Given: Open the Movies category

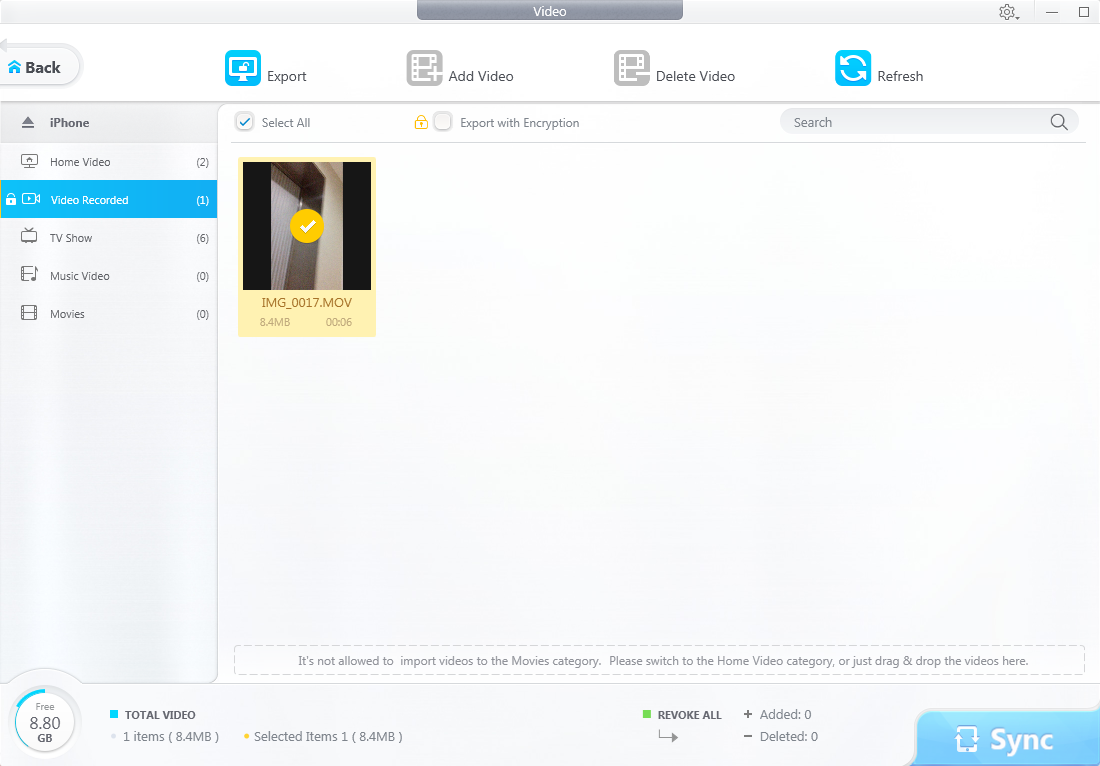Looking at the screenshot, I should pyautogui.click(x=67, y=314).
